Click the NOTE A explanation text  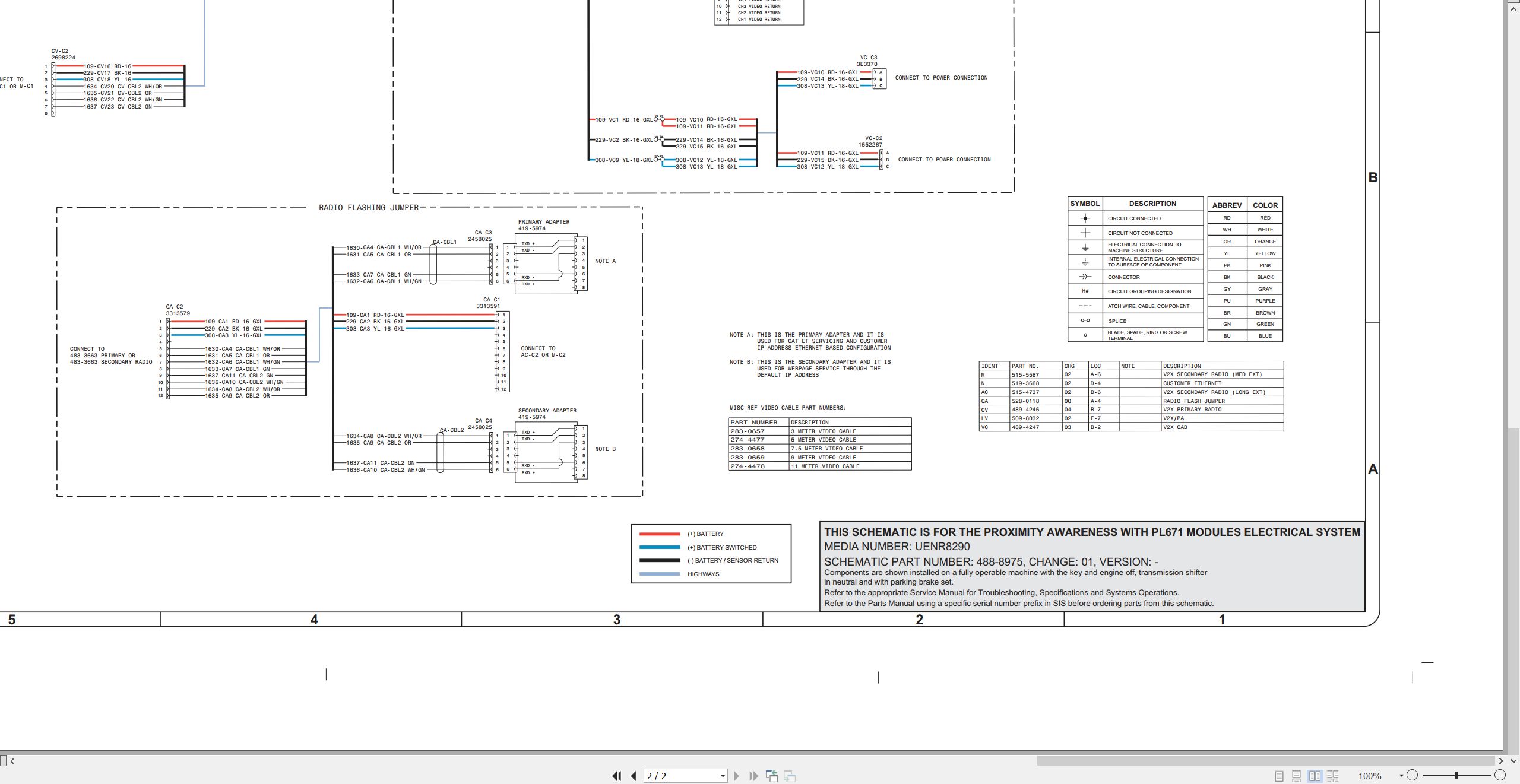tap(810, 341)
